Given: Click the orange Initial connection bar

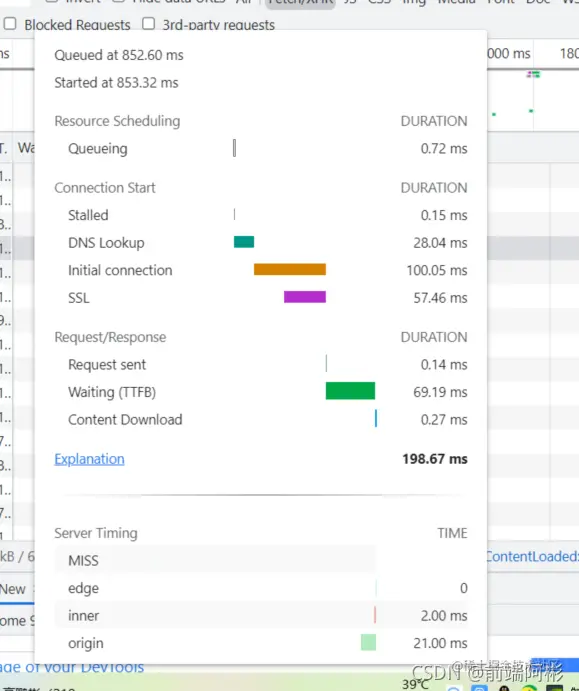Looking at the screenshot, I should 290,269.
